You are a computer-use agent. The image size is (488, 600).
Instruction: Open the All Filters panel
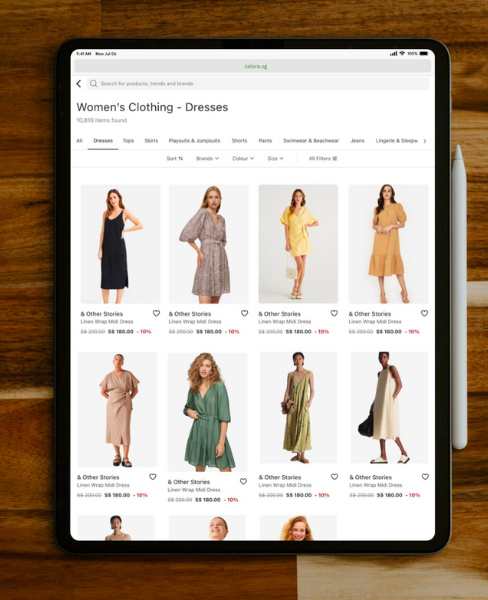pyautogui.click(x=323, y=158)
